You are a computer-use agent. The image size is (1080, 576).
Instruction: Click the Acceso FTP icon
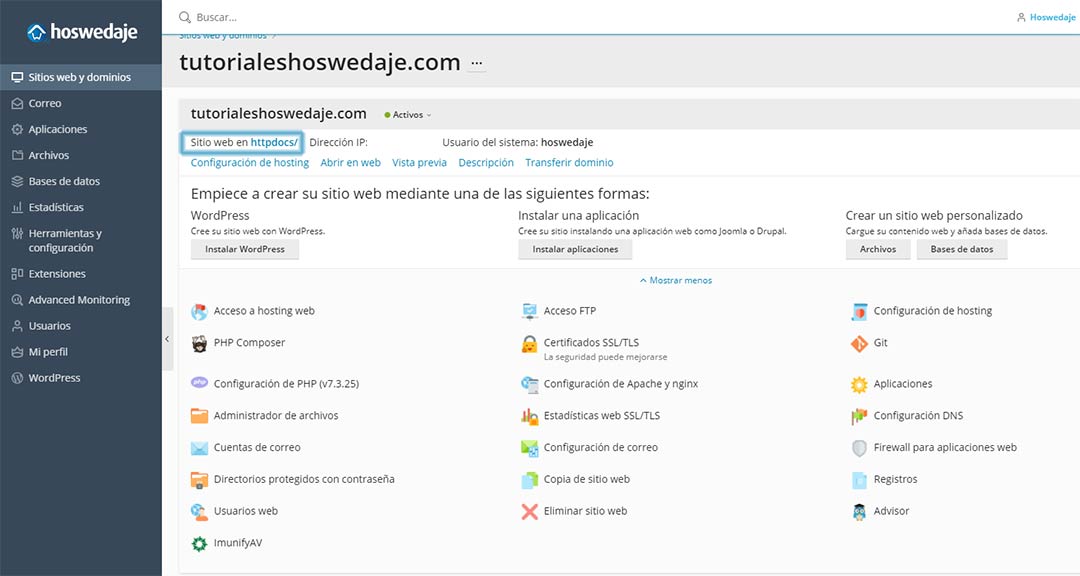click(529, 311)
